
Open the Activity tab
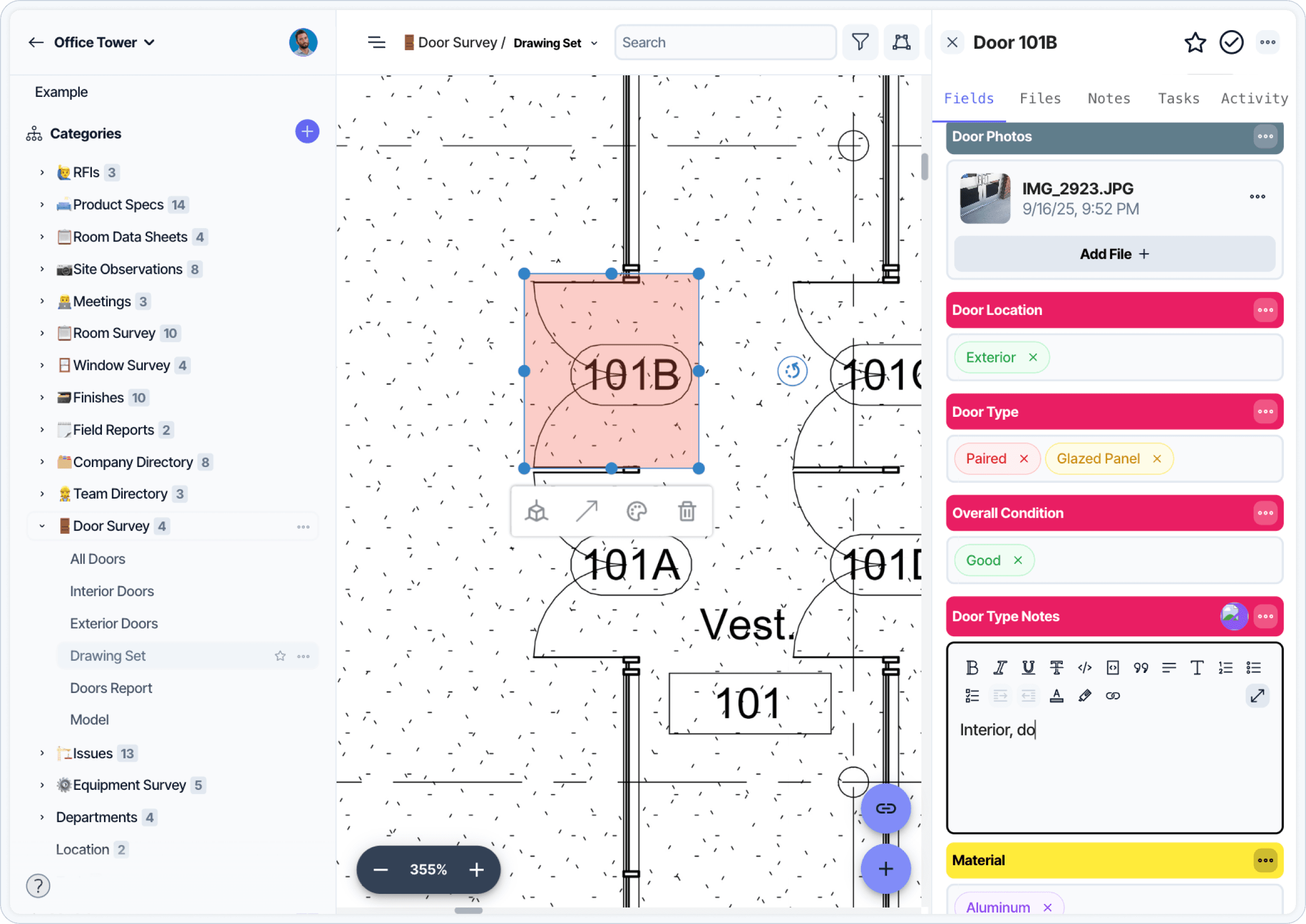click(x=1254, y=98)
